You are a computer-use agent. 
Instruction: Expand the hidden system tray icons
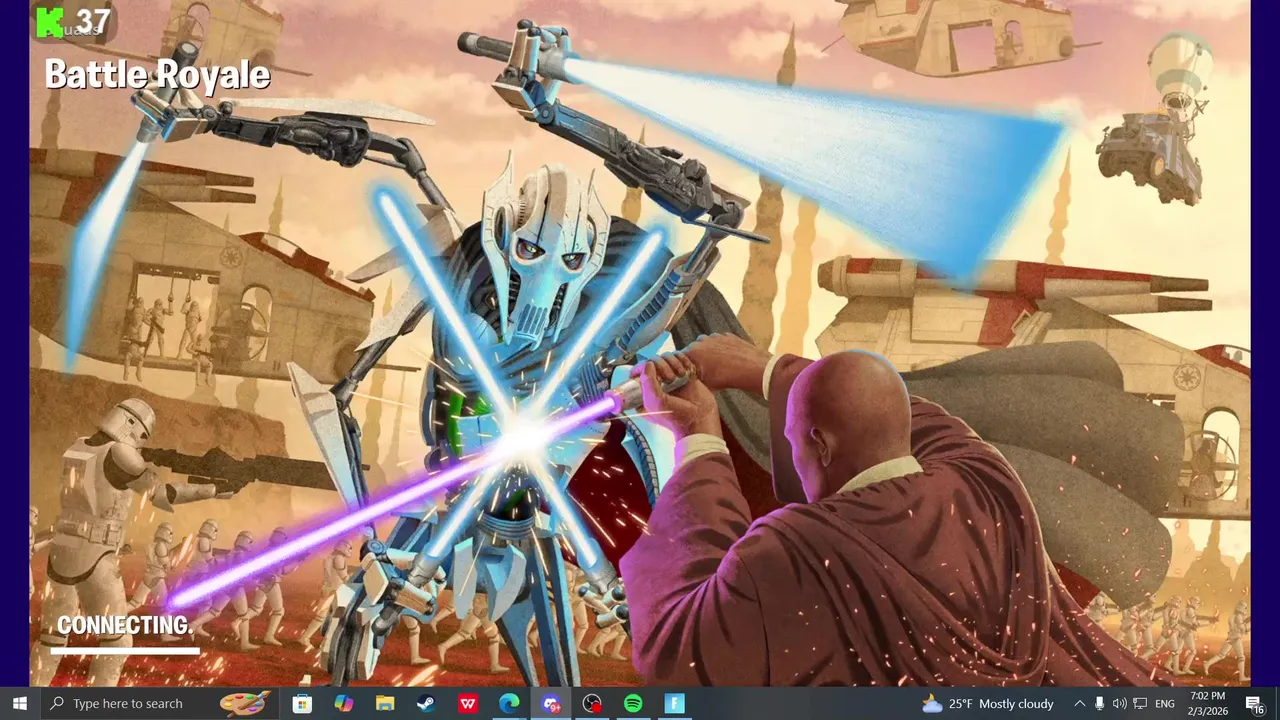coord(1079,704)
